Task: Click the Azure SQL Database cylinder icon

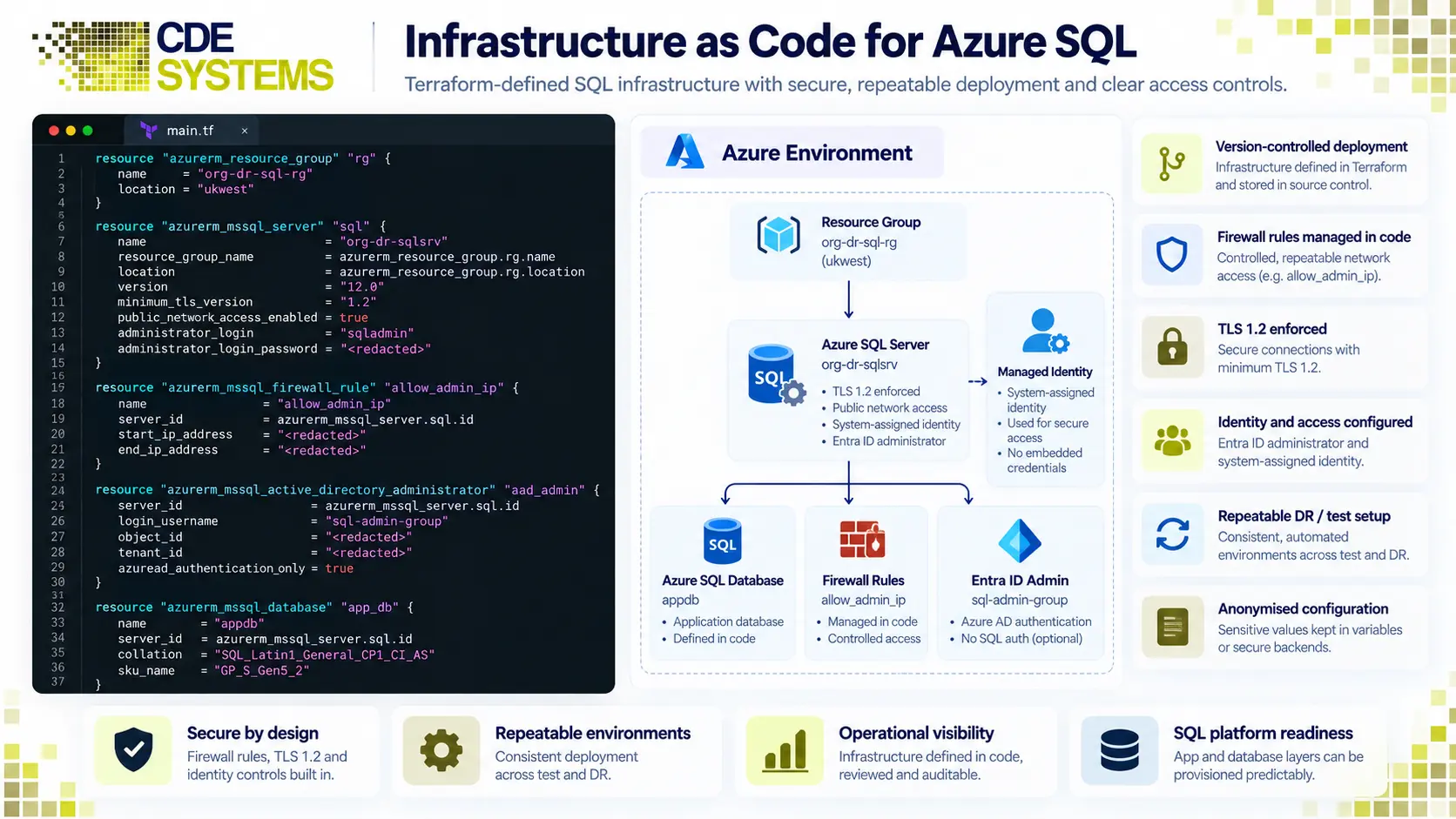Action: 722,541
